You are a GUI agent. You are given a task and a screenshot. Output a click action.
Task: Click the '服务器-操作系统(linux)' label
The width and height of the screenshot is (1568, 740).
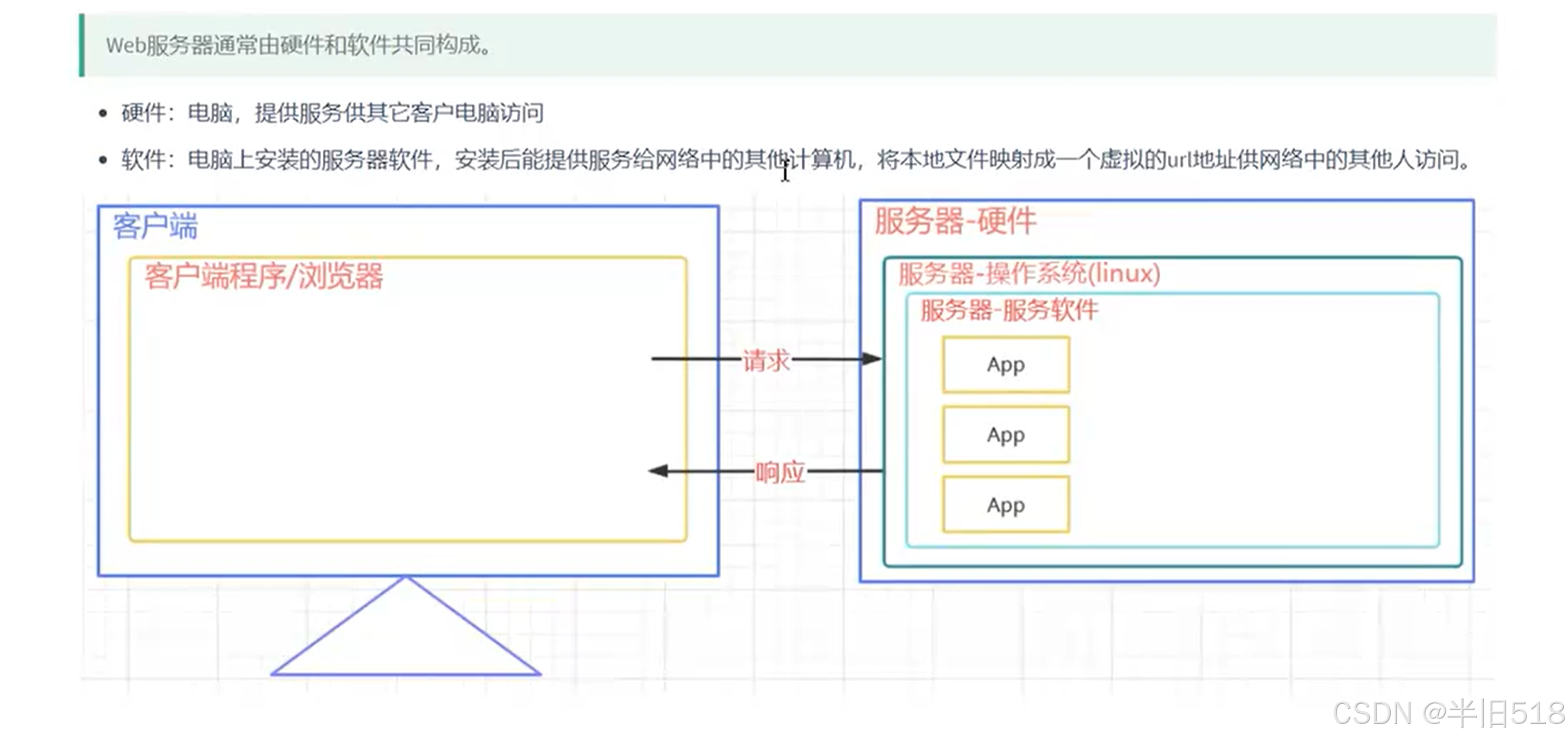tap(1030, 274)
